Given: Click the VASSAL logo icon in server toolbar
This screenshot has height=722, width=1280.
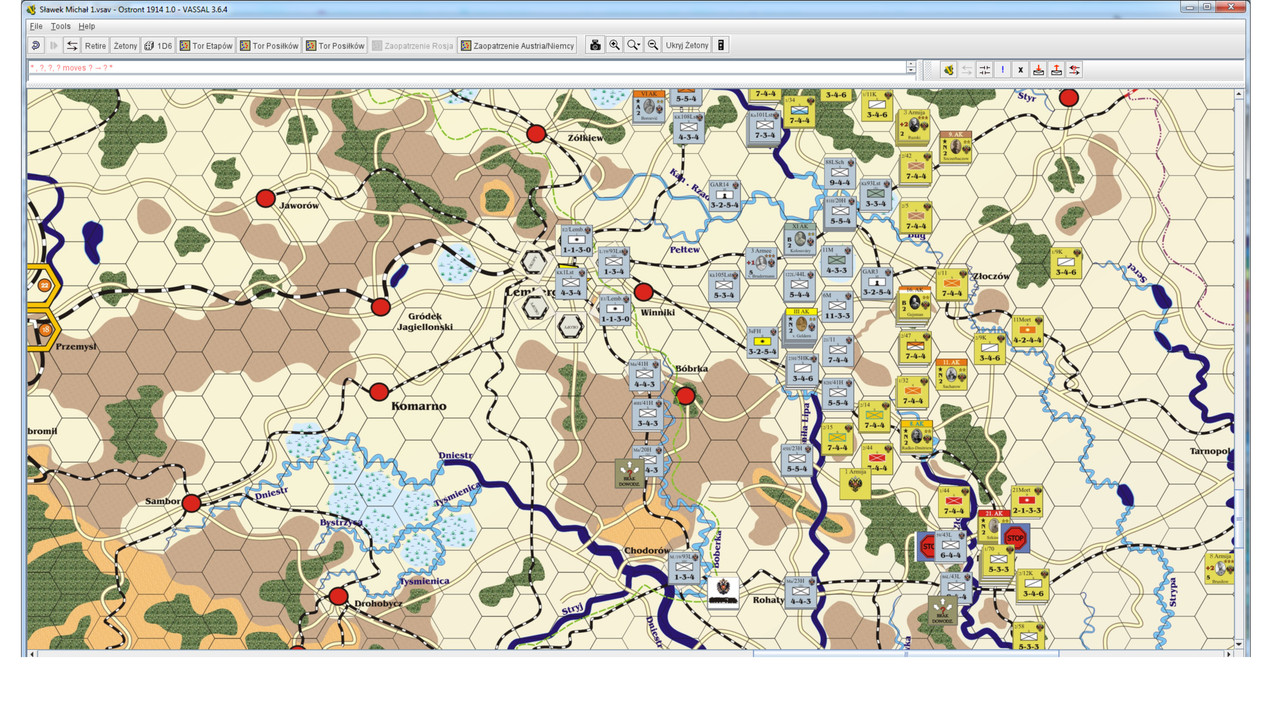Looking at the screenshot, I should (949, 70).
